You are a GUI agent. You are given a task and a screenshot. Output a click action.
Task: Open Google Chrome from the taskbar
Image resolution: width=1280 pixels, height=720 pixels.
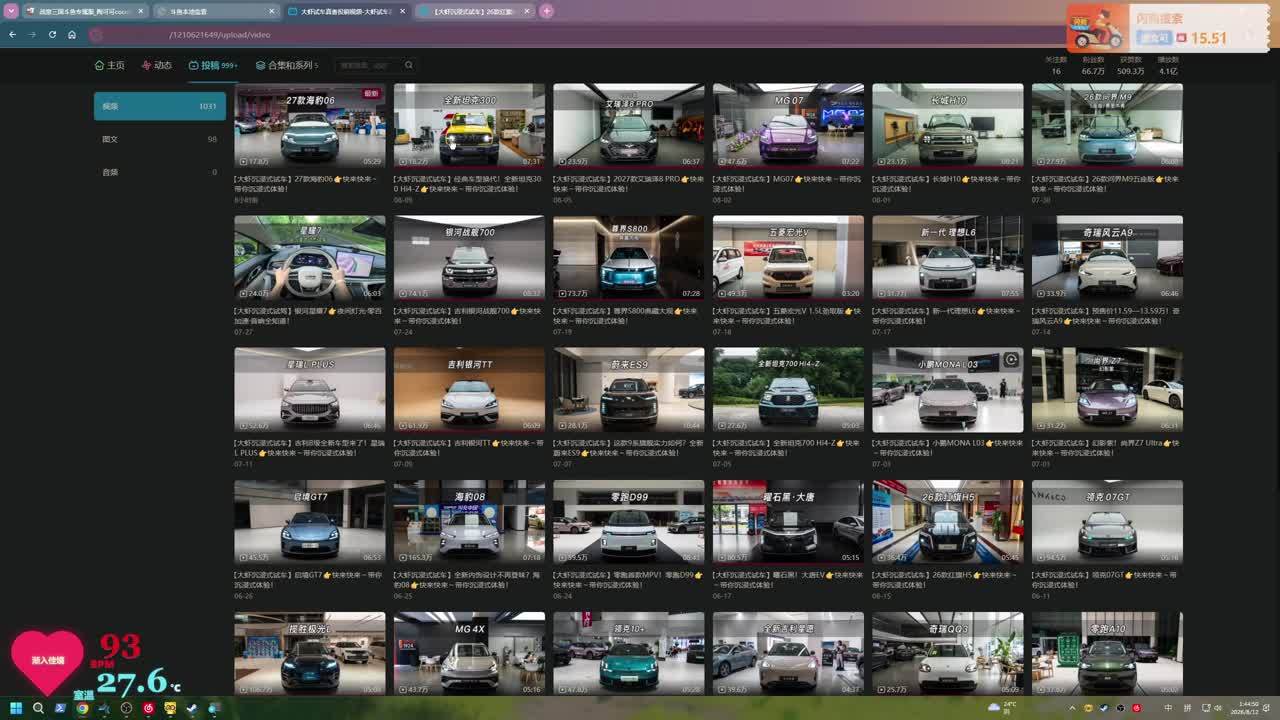click(x=82, y=708)
